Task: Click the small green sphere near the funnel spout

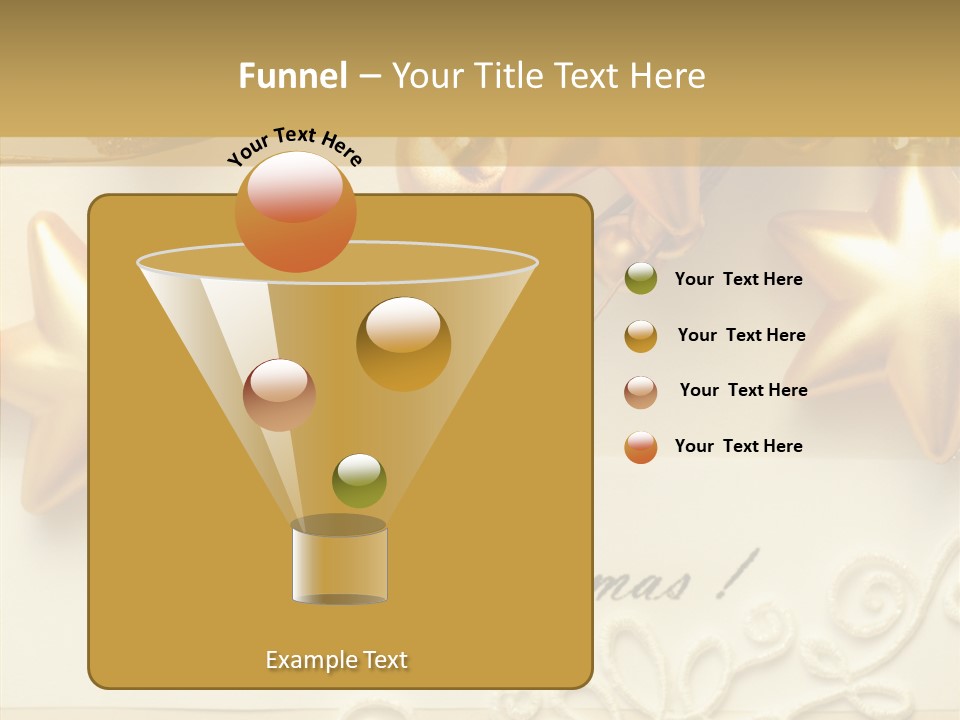Action: pos(360,479)
